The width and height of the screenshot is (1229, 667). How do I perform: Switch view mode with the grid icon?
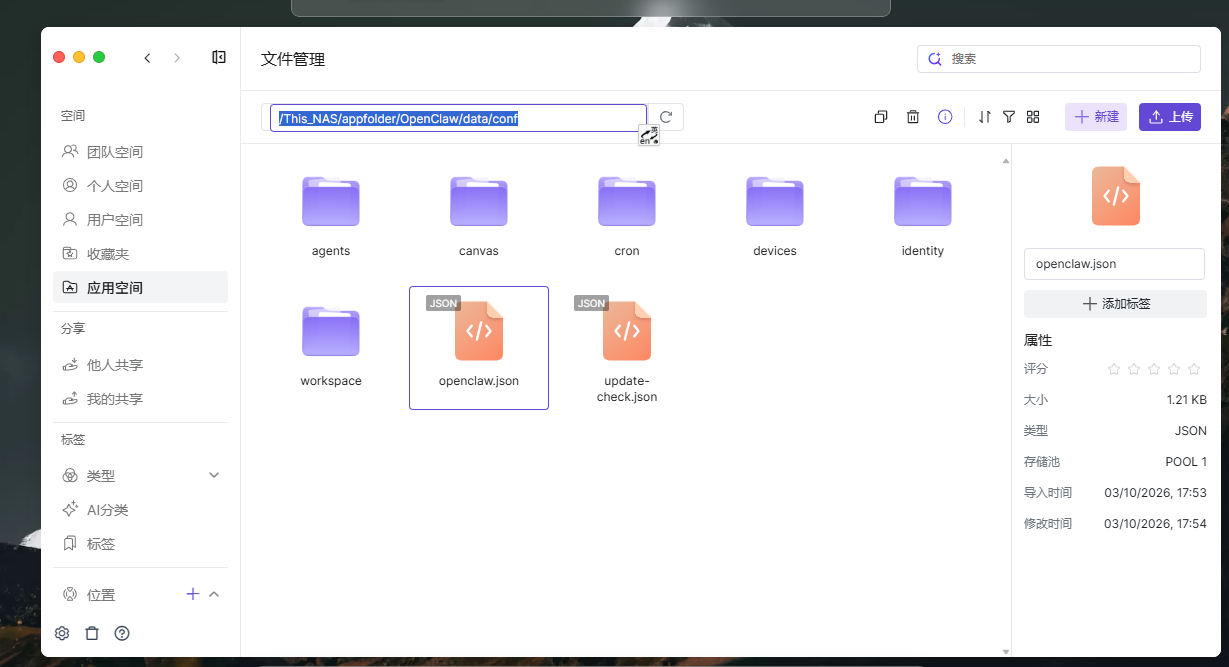point(1033,117)
